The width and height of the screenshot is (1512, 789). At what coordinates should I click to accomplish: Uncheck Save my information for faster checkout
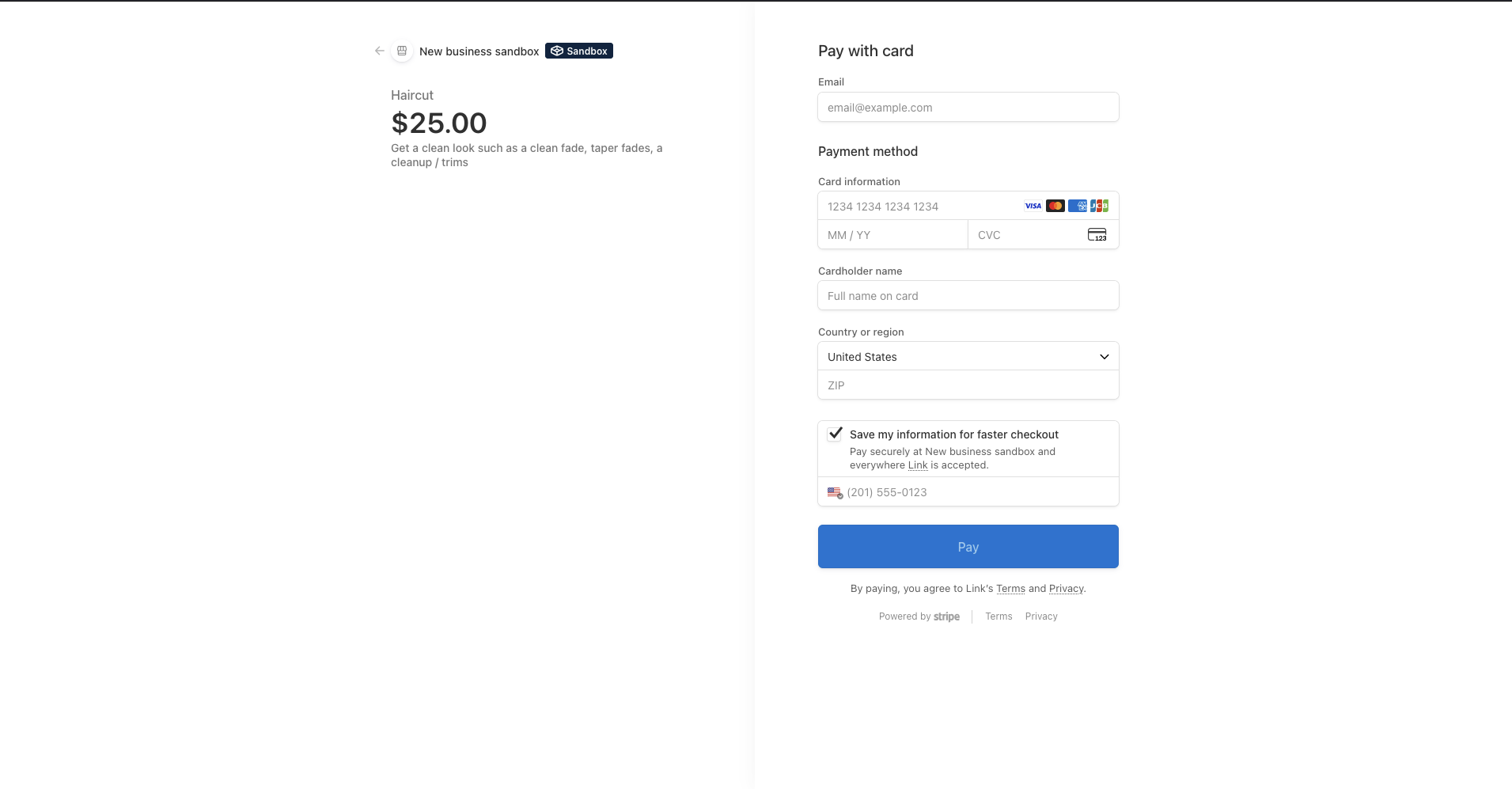tap(836, 434)
